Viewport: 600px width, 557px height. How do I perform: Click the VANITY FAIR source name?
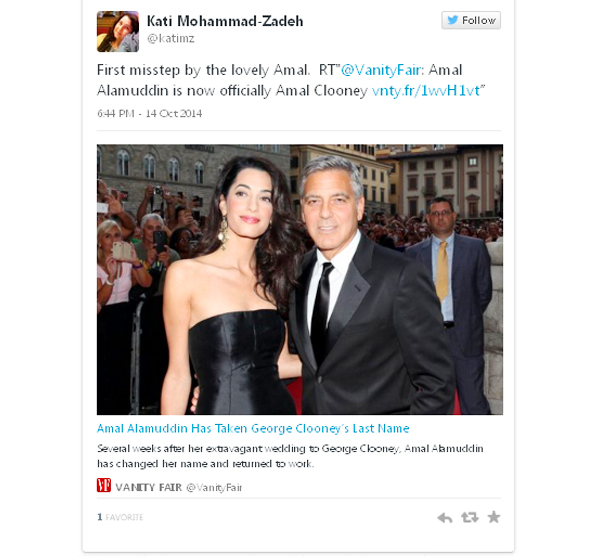148,487
